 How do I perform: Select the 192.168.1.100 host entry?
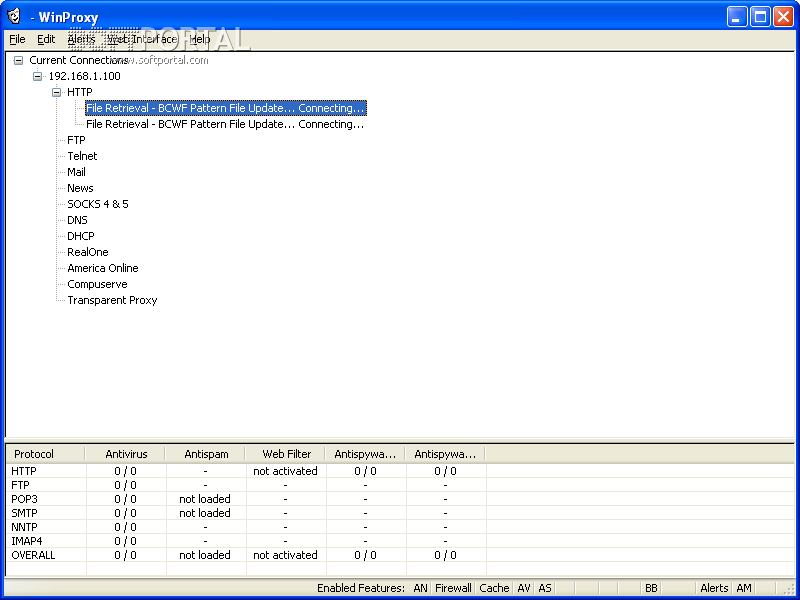click(x=85, y=77)
